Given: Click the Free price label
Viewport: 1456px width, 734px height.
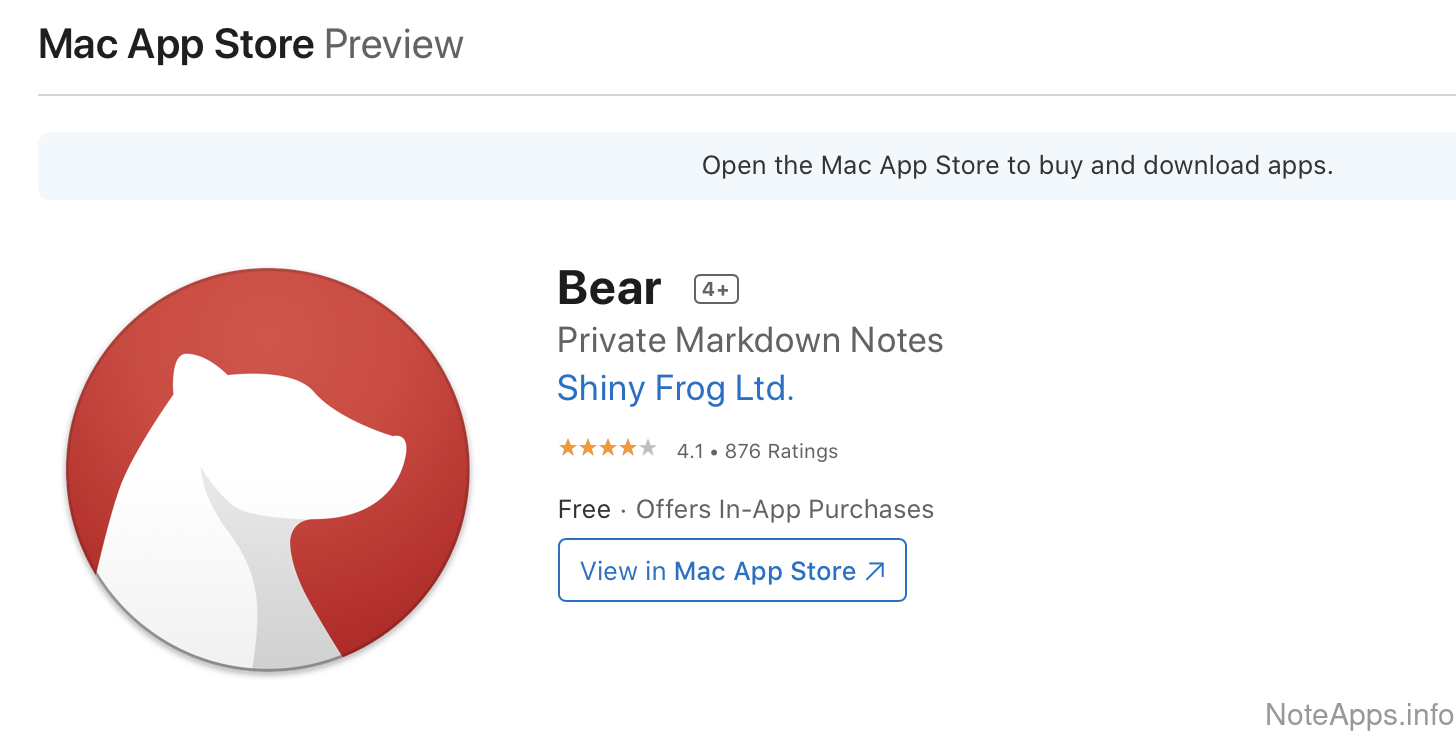Looking at the screenshot, I should click(x=584, y=509).
